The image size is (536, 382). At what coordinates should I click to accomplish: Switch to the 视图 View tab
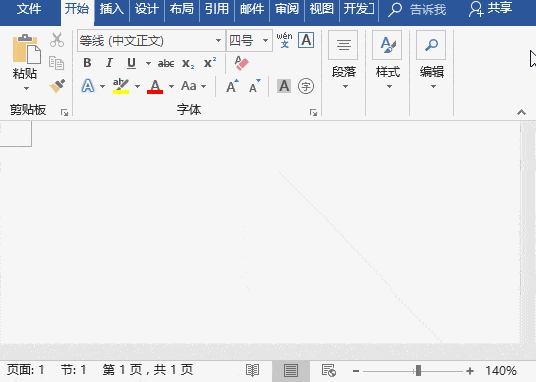coord(322,9)
